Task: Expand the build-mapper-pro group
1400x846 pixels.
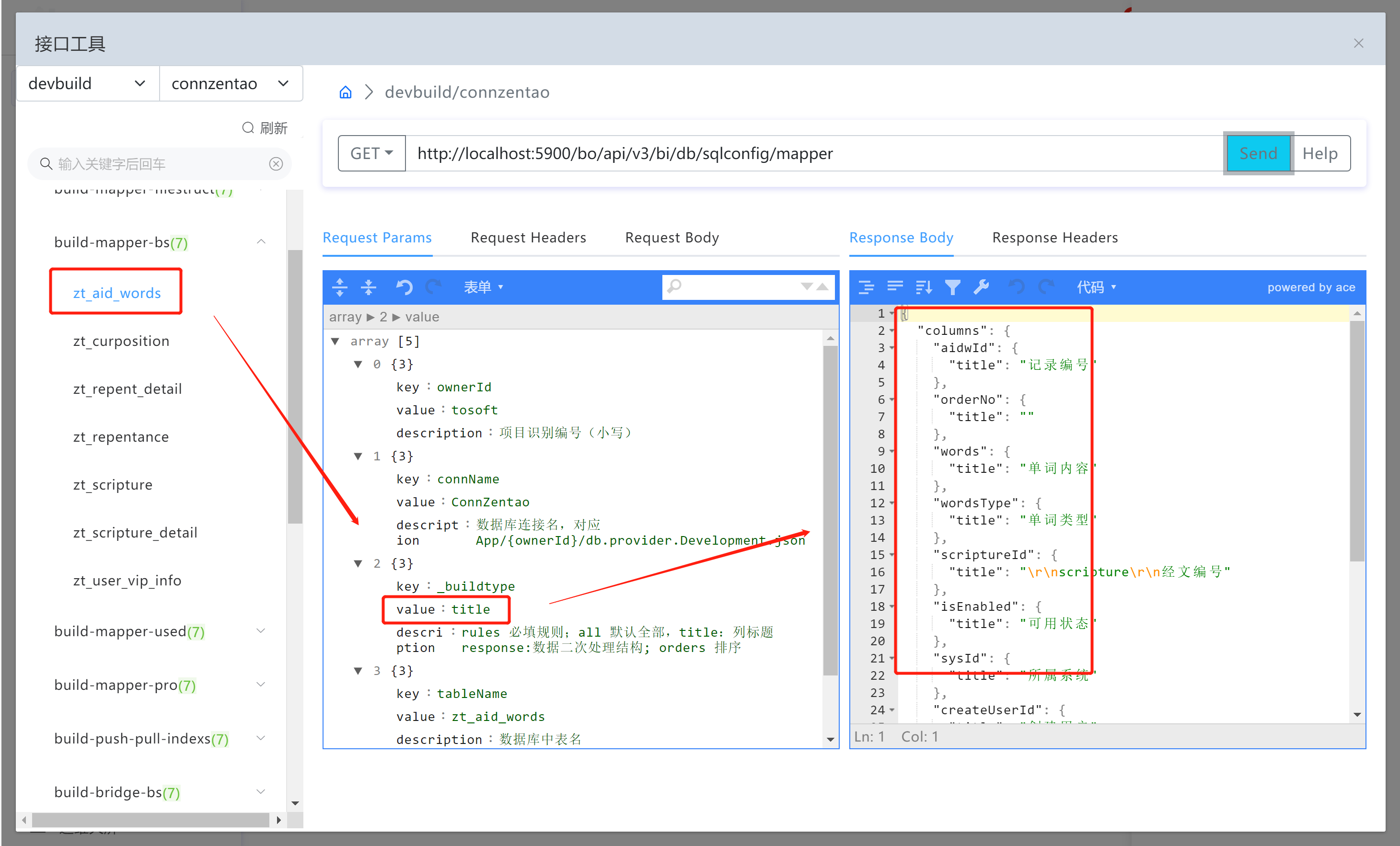Action: pos(261,684)
